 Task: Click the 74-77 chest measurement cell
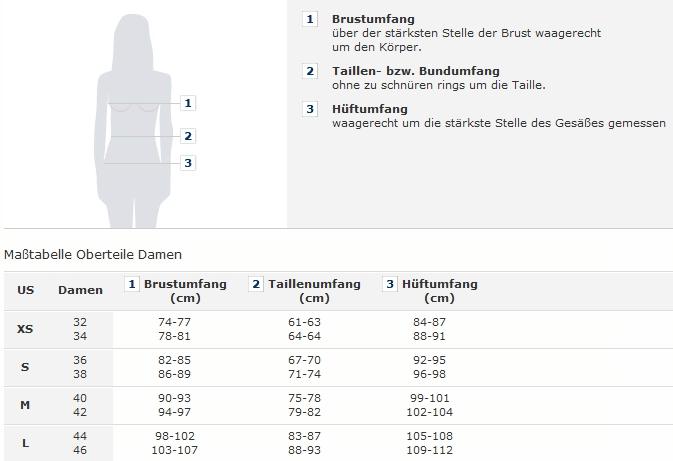(174, 322)
